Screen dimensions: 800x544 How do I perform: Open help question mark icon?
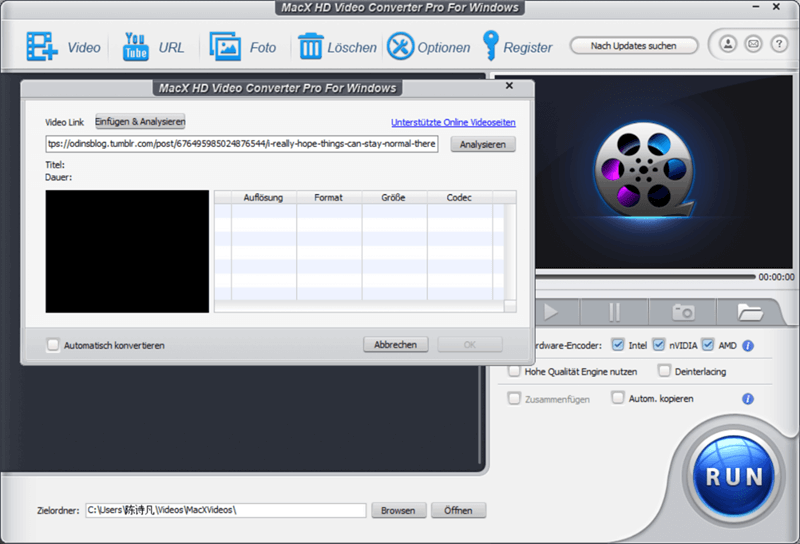(779, 45)
